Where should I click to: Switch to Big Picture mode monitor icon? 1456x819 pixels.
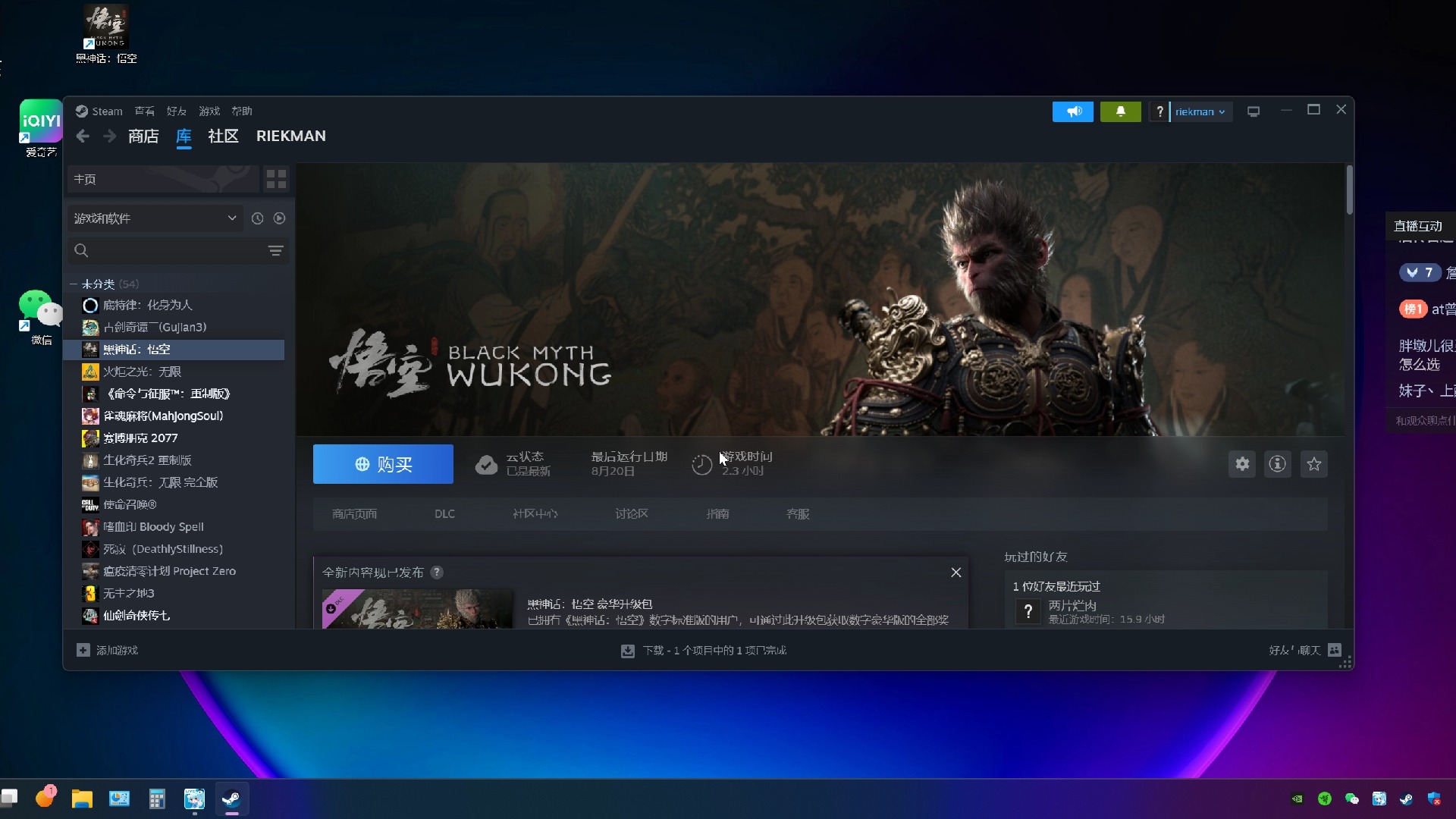pyautogui.click(x=1254, y=111)
